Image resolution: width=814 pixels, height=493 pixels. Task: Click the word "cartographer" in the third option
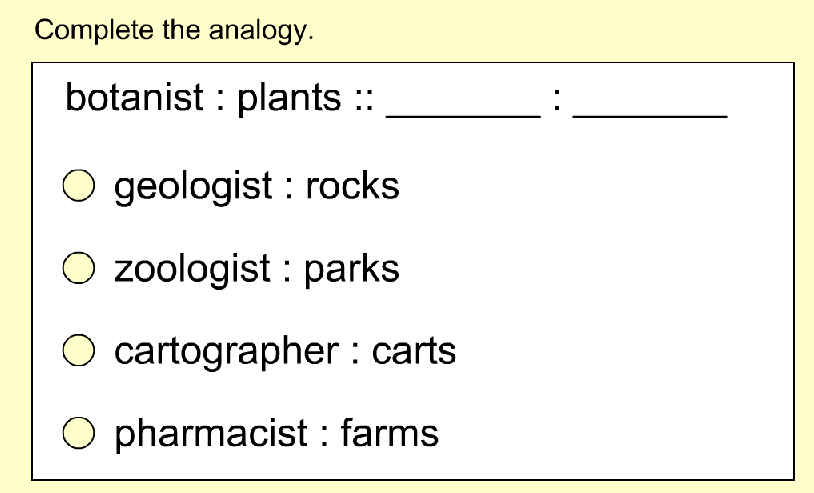point(226,352)
